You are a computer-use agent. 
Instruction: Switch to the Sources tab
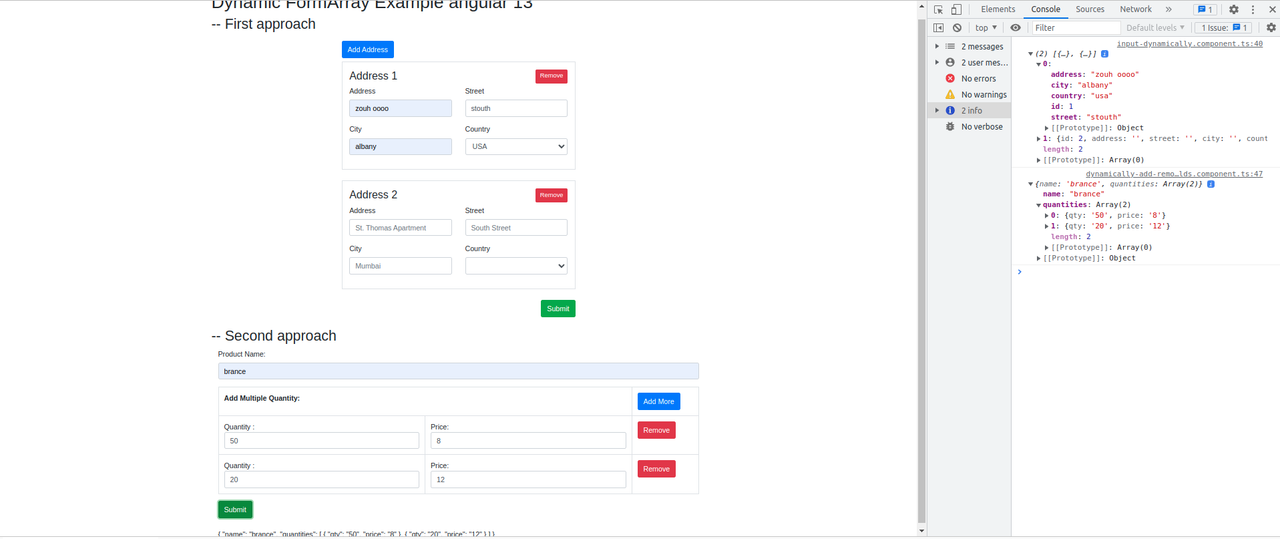pyautogui.click(x=1090, y=9)
